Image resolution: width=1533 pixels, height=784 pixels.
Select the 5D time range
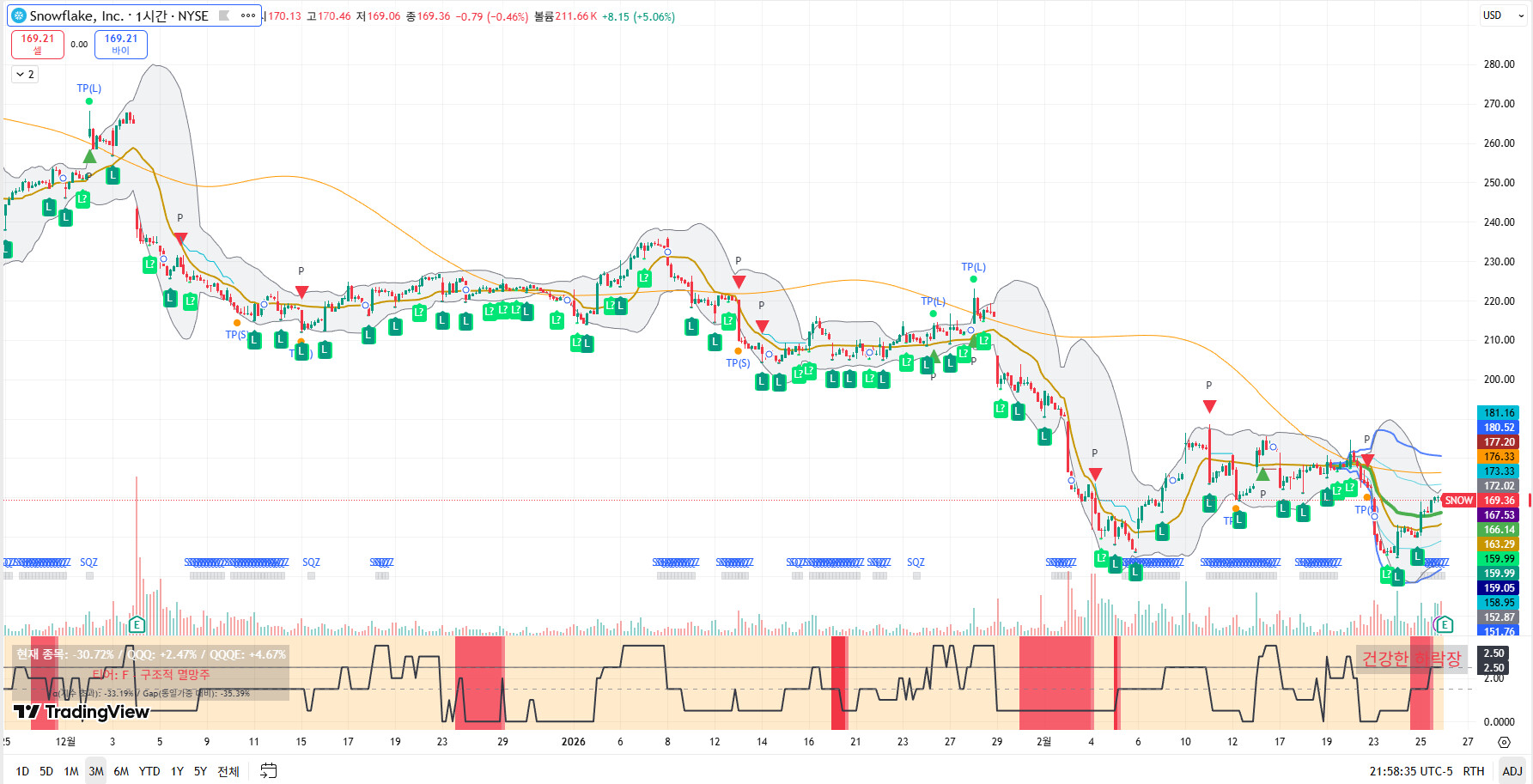click(46, 771)
